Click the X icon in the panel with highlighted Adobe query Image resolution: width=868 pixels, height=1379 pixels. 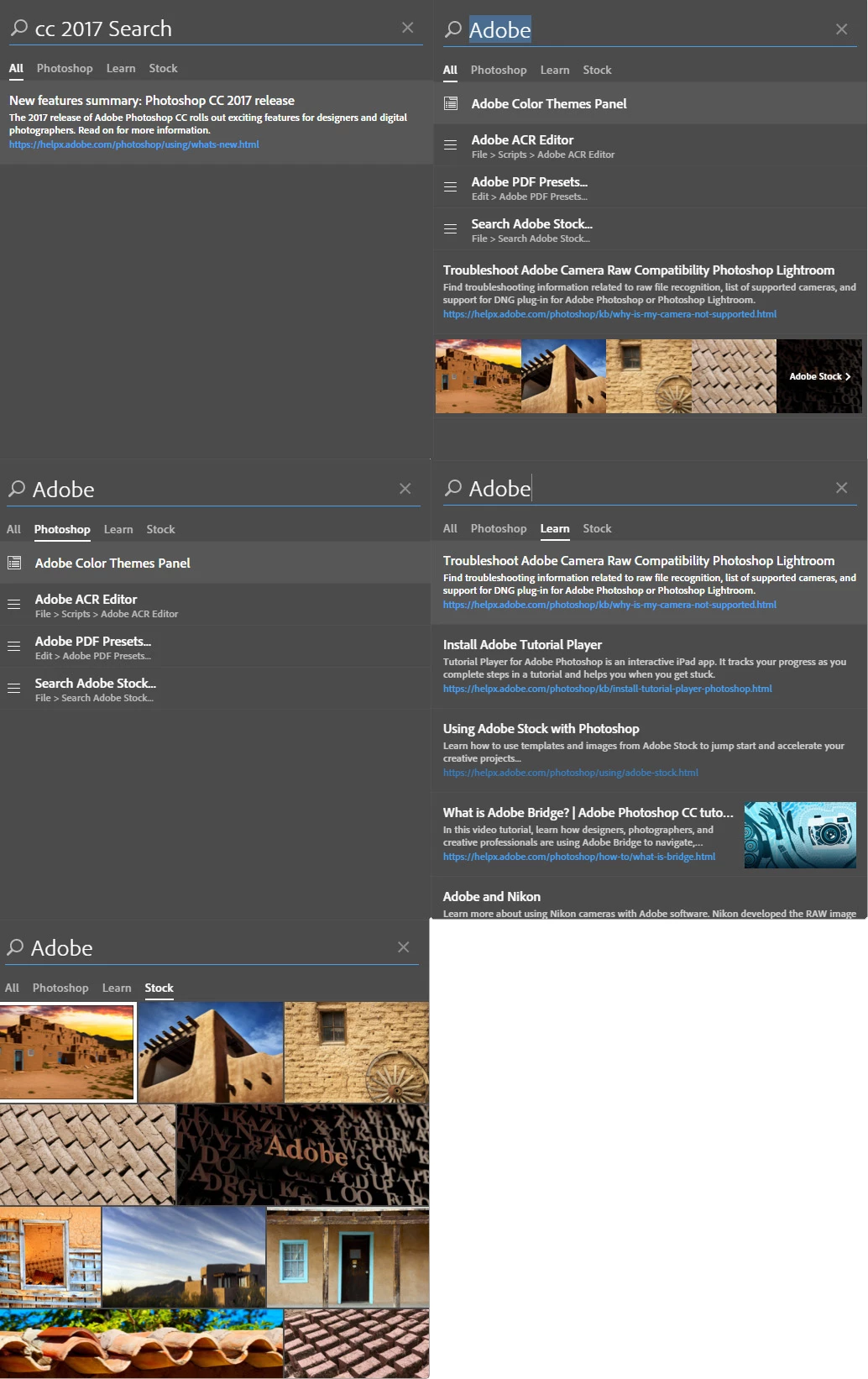842,29
